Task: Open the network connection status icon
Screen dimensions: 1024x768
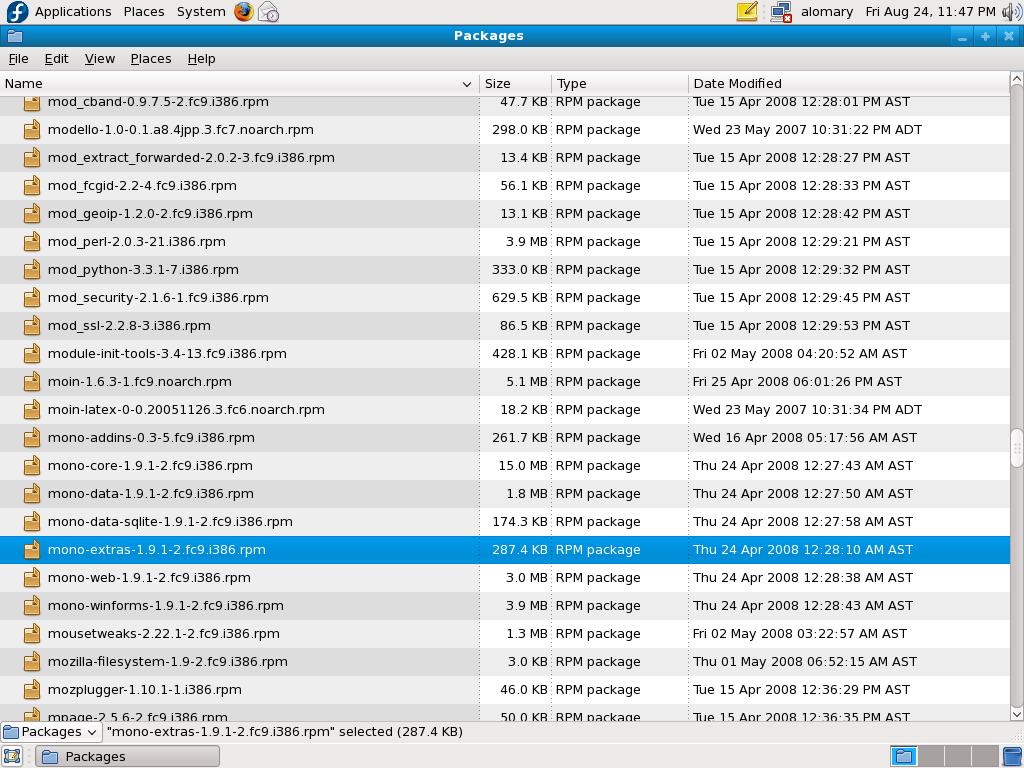Action: (x=780, y=12)
